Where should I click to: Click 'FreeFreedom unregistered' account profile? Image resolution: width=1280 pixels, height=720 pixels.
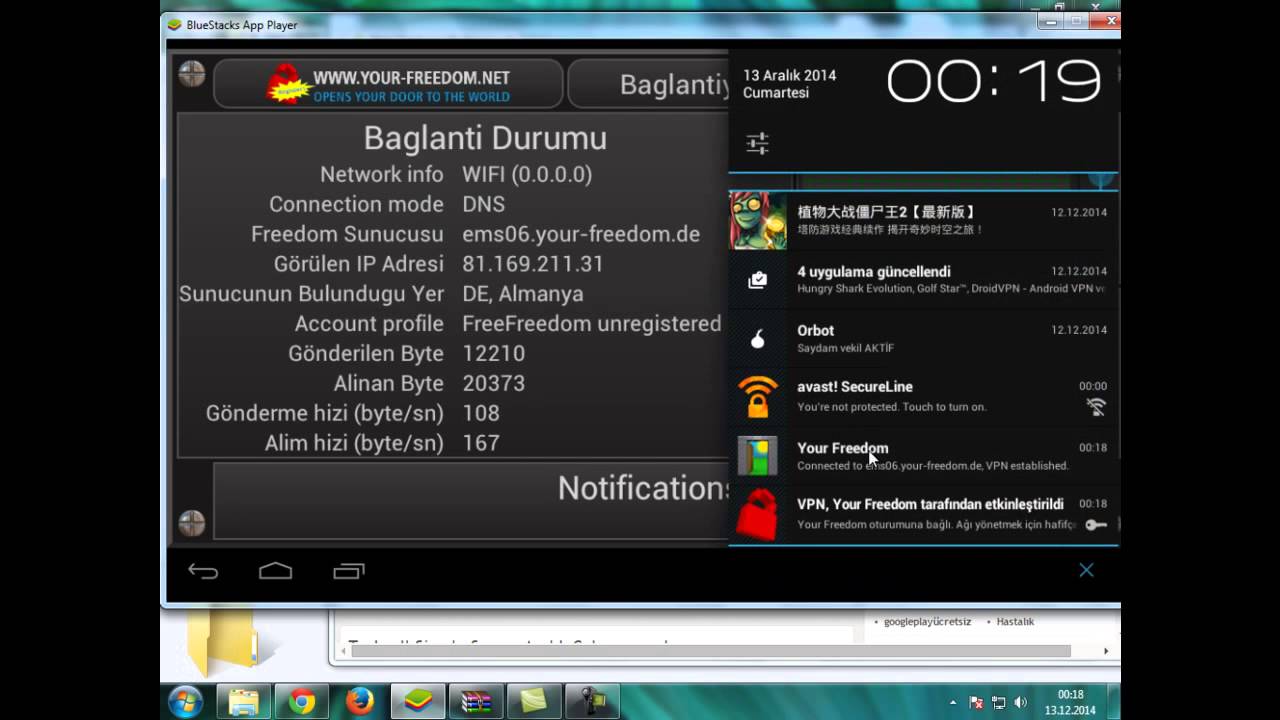click(x=591, y=324)
